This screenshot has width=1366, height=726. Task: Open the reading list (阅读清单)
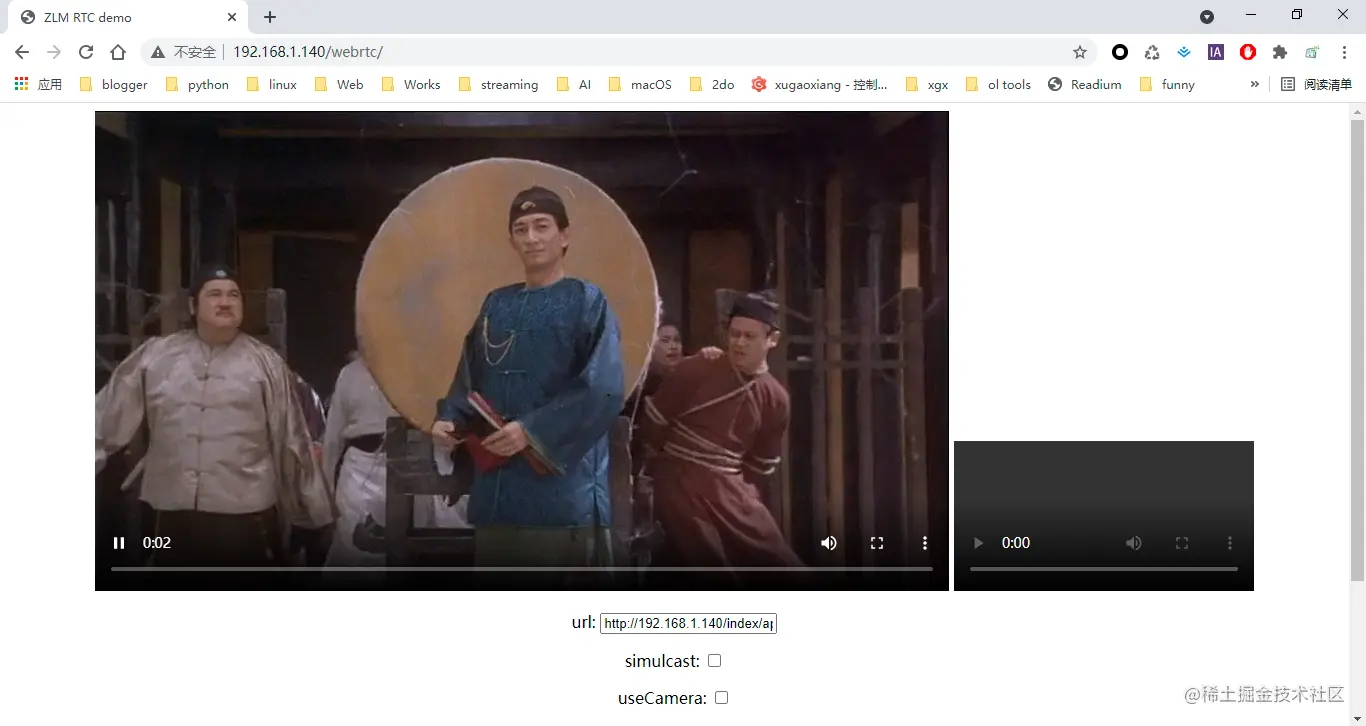(1316, 85)
